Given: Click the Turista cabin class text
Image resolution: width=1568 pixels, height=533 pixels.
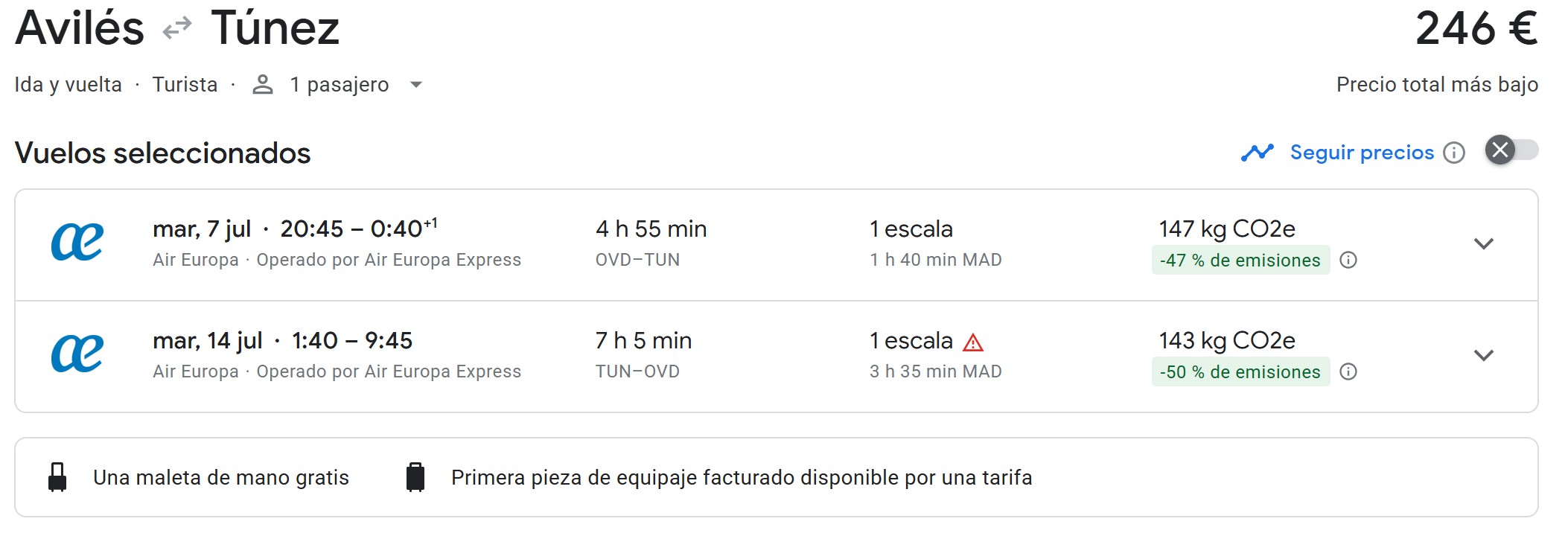Looking at the screenshot, I should tap(185, 85).
